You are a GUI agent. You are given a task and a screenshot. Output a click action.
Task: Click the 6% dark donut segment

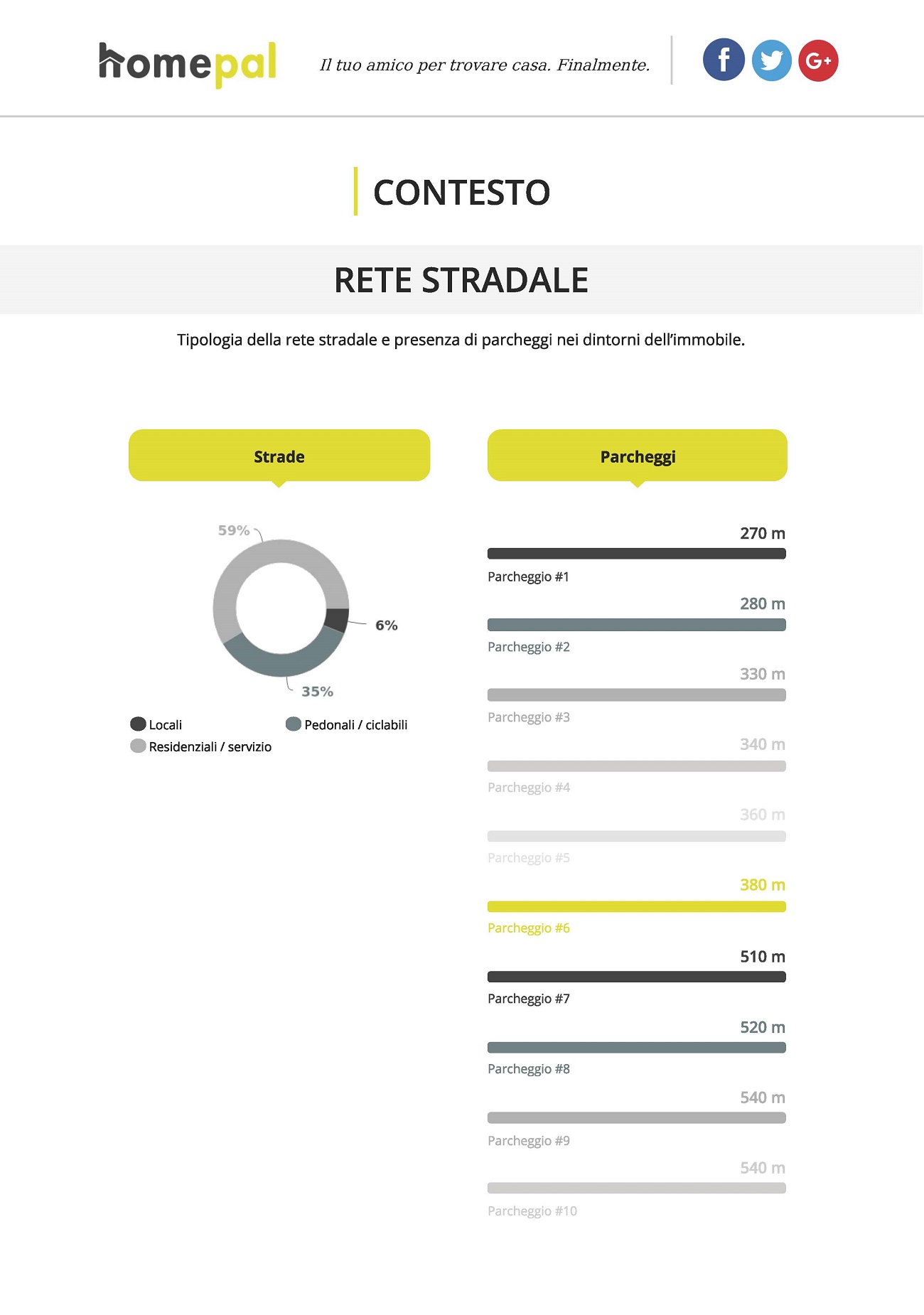coord(336,620)
